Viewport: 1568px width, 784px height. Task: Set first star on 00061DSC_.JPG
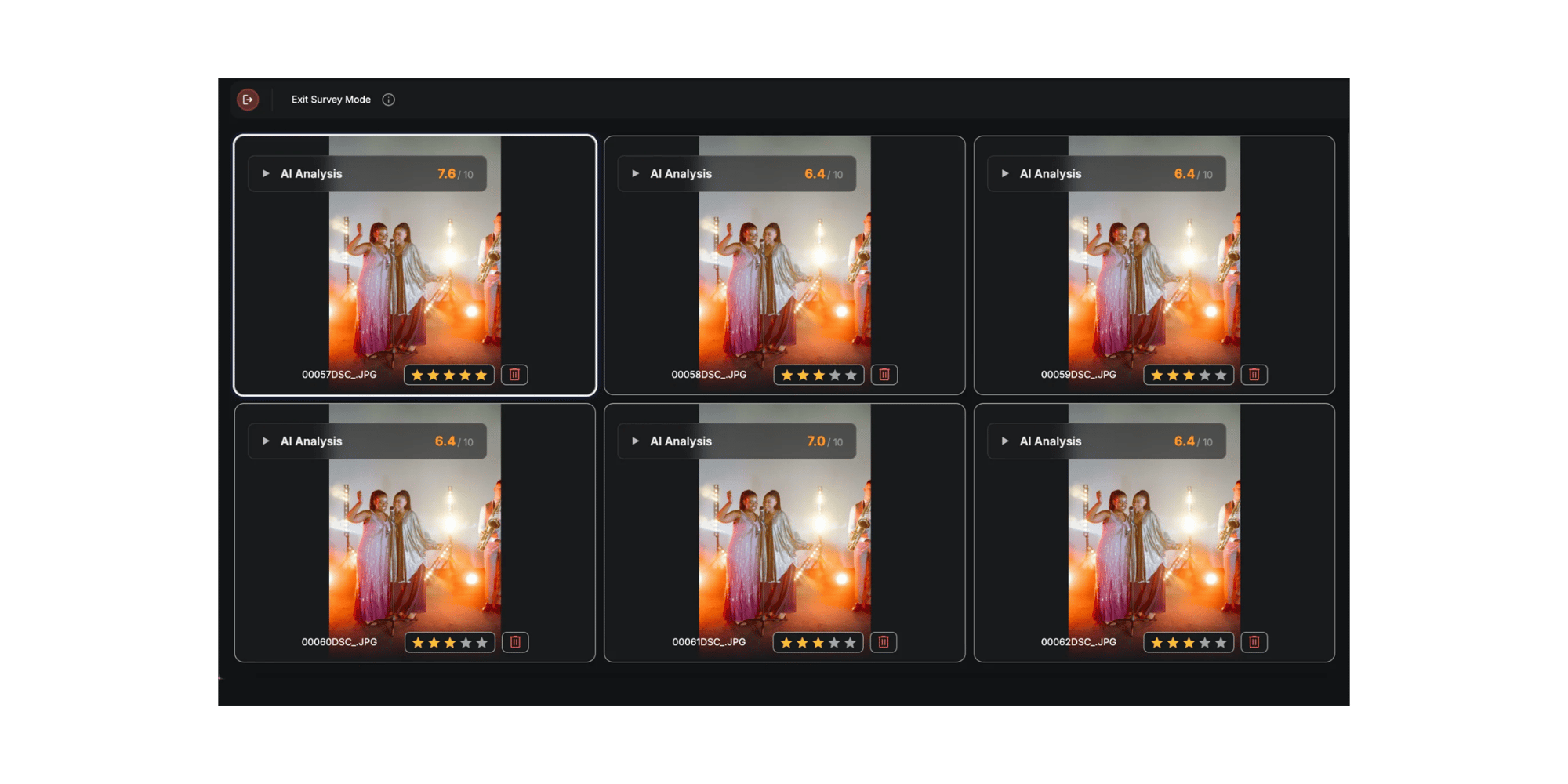786,642
